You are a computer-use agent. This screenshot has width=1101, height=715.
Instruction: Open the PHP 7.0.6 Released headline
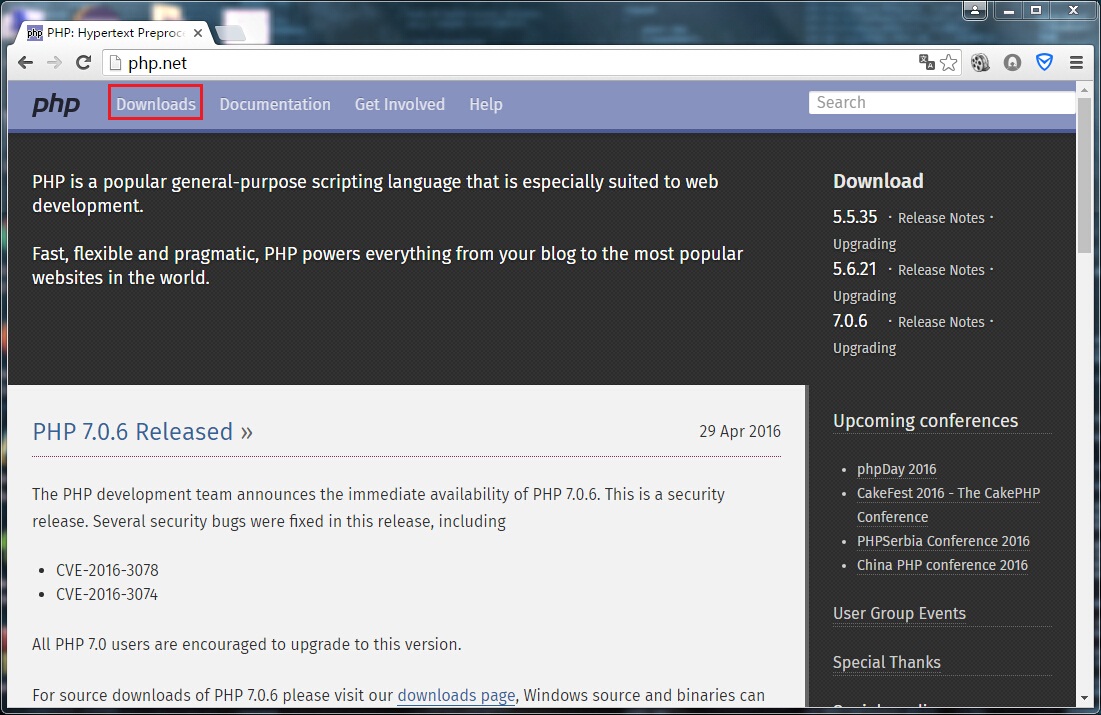(x=143, y=431)
